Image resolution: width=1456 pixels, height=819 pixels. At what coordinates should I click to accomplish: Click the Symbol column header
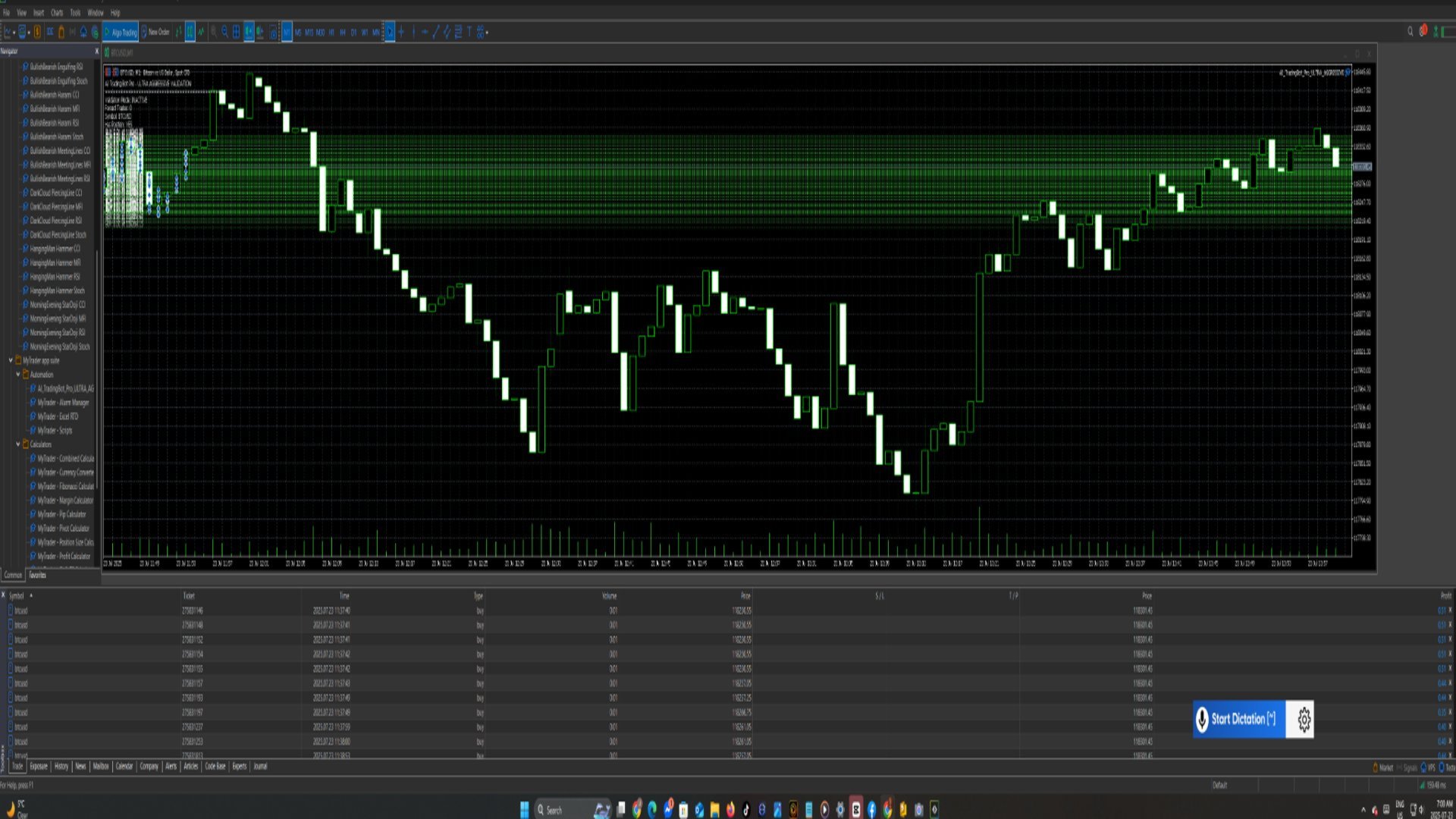[x=17, y=596]
